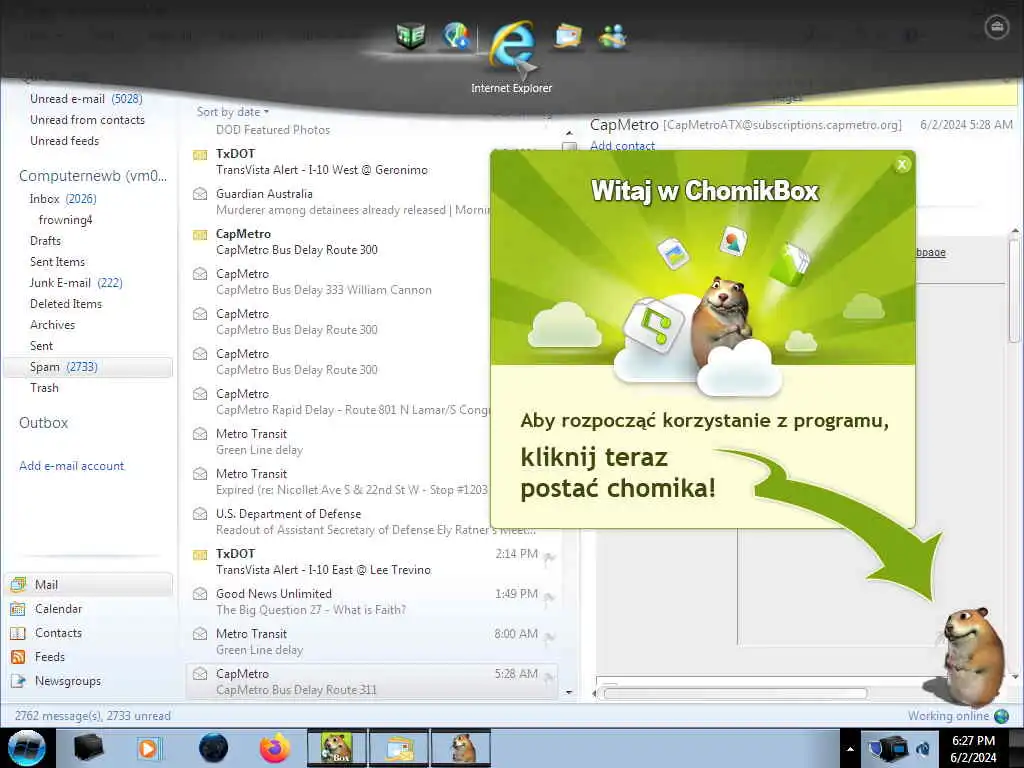
Task: Open the Trash folder
Action: pyautogui.click(x=44, y=388)
